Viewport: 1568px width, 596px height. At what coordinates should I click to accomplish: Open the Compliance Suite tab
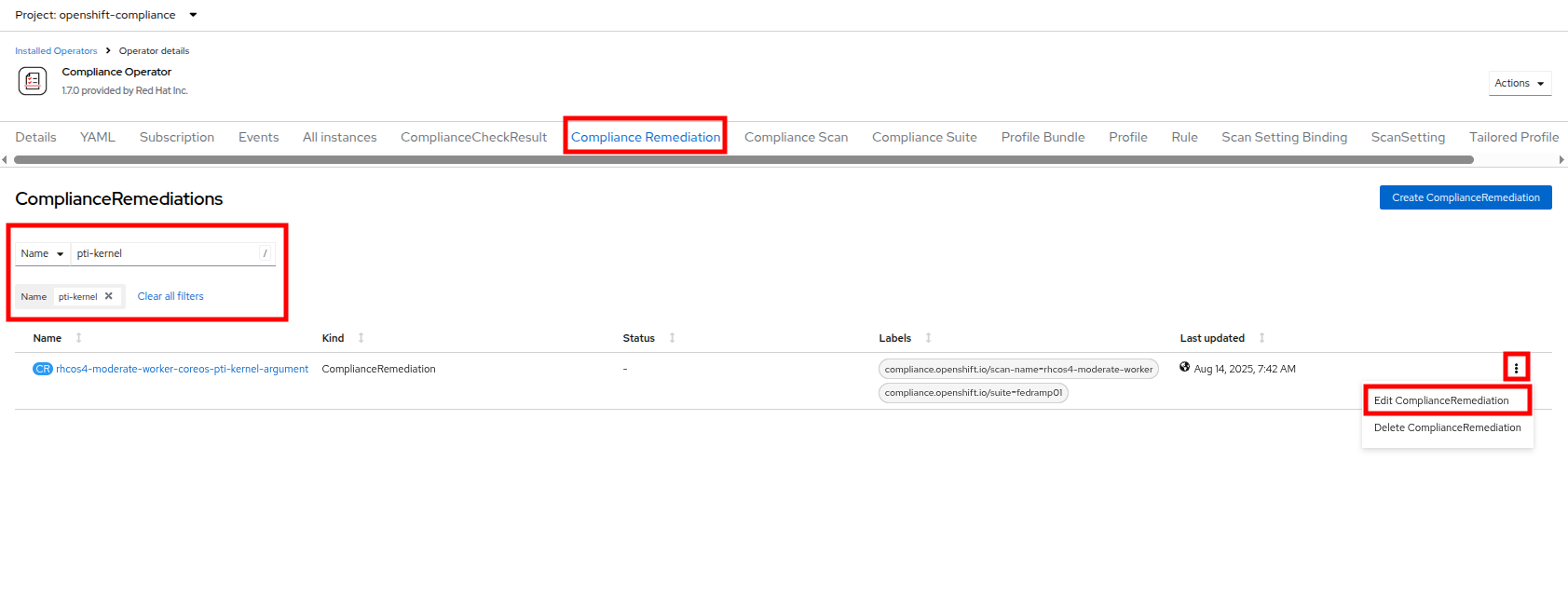(x=924, y=137)
